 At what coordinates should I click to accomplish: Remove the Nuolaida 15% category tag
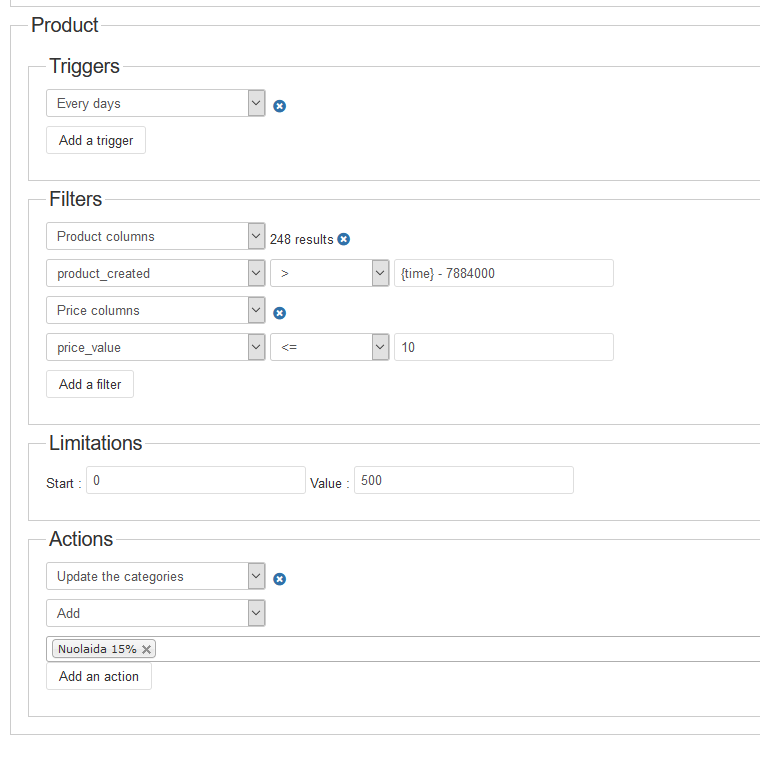(x=147, y=650)
